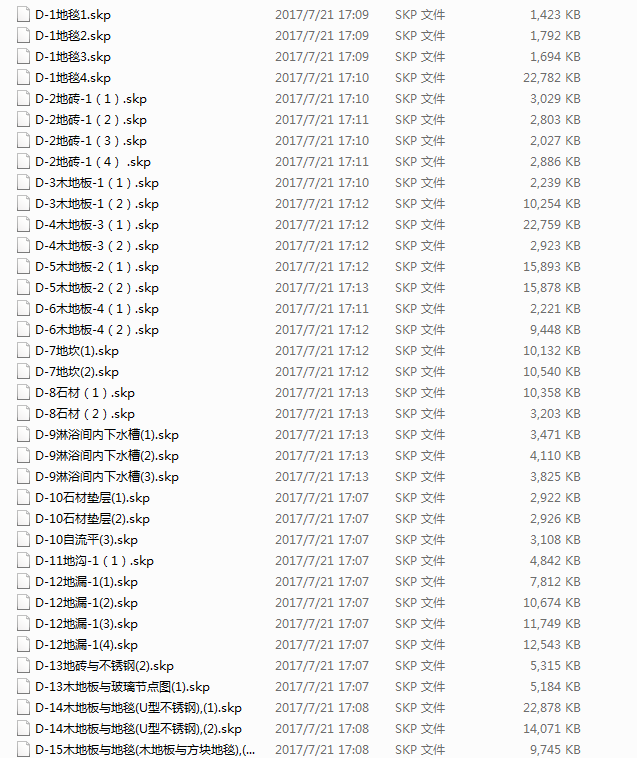This screenshot has width=637, height=758.
Task: Select file D-6木地板-4（2）.skp by name
Action: [97, 330]
